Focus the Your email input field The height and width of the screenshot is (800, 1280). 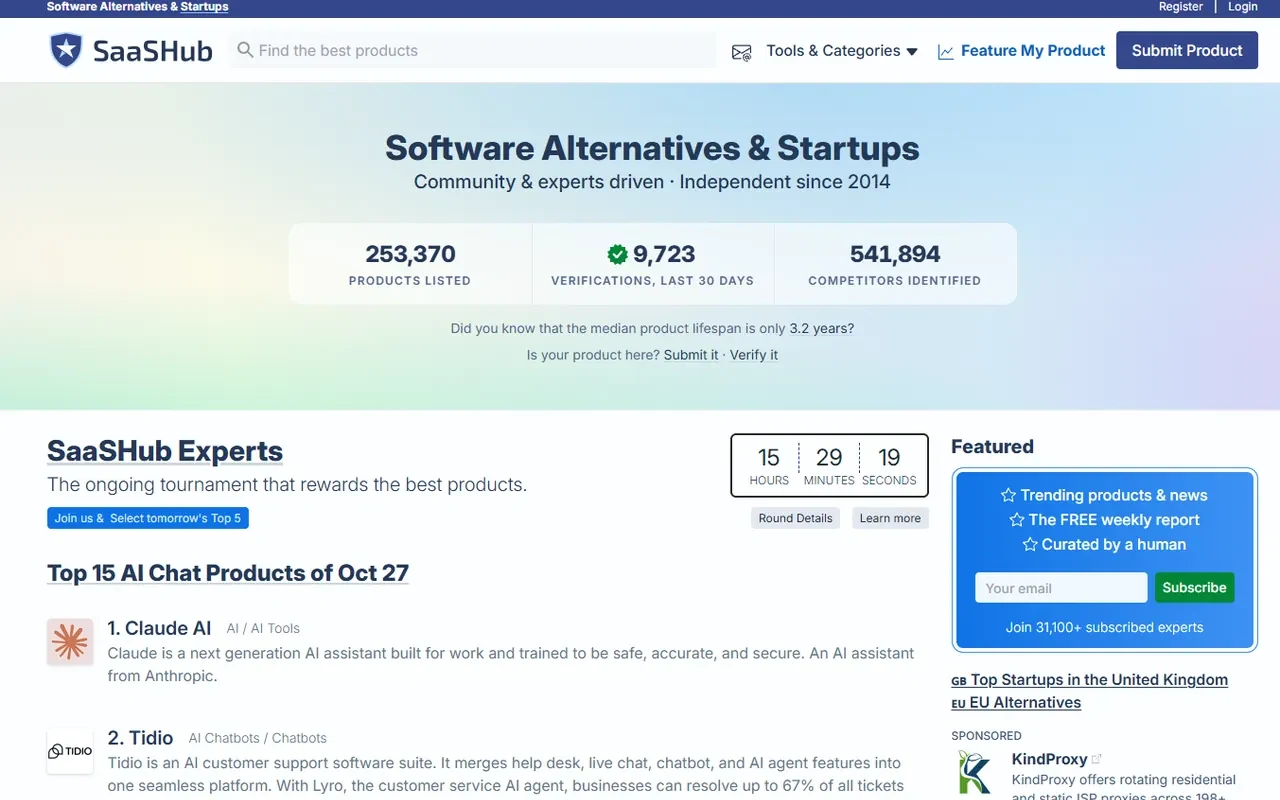click(1061, 588)
